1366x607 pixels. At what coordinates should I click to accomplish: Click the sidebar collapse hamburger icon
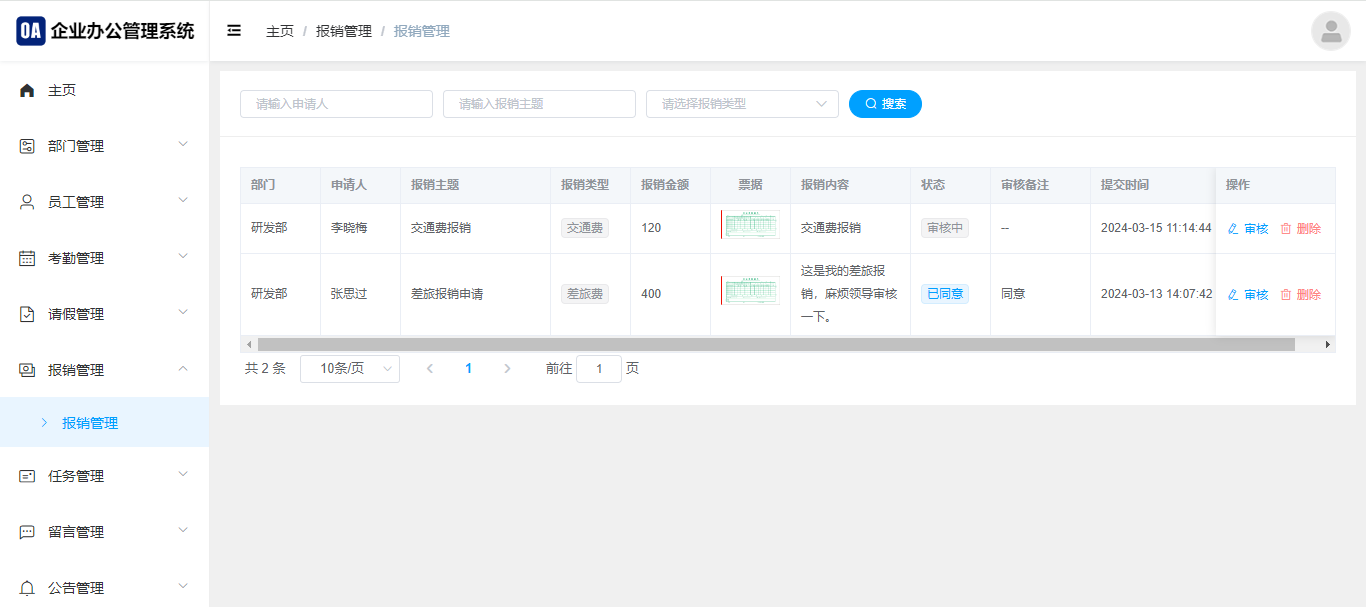(234, 31)
